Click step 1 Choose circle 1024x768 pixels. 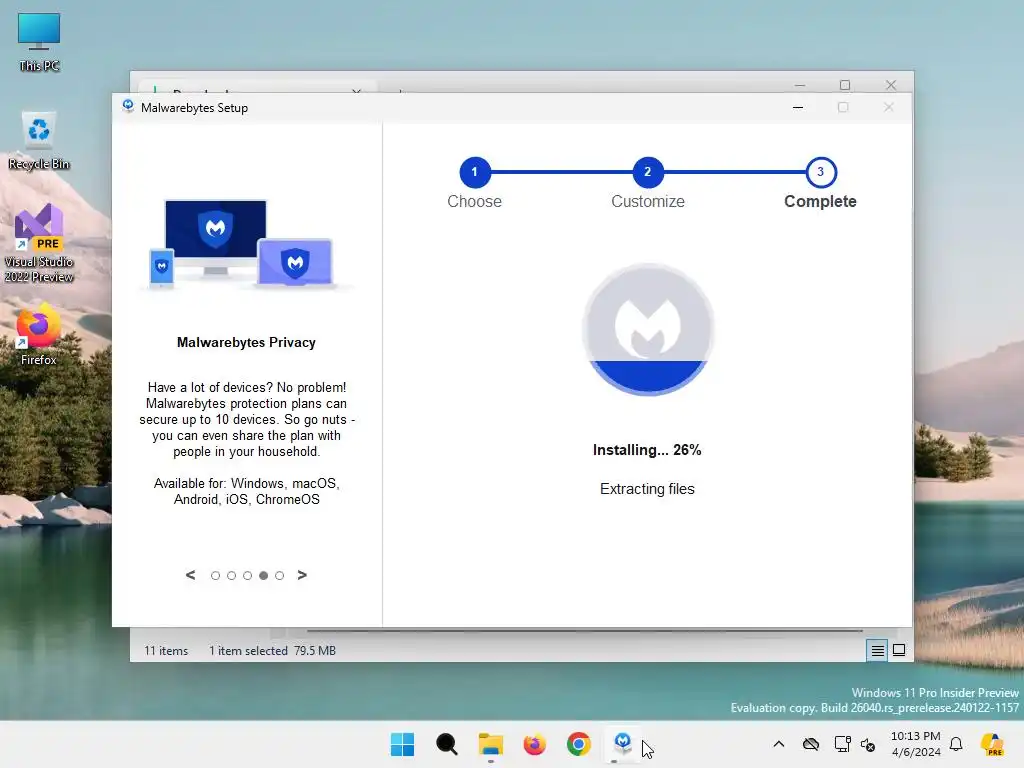(475, 172)
